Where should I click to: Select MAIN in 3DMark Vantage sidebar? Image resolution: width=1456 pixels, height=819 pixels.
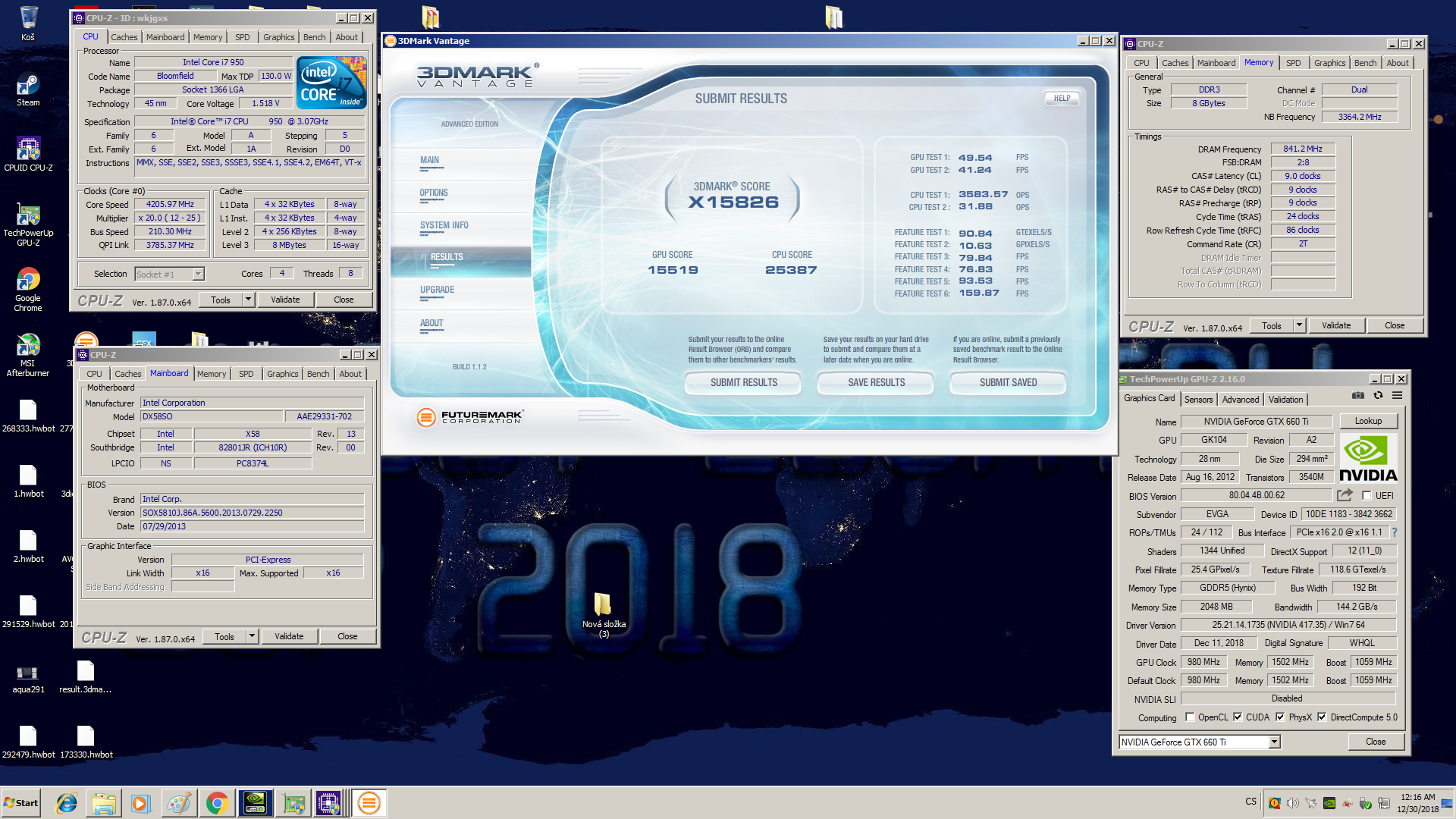coord(429,160)
